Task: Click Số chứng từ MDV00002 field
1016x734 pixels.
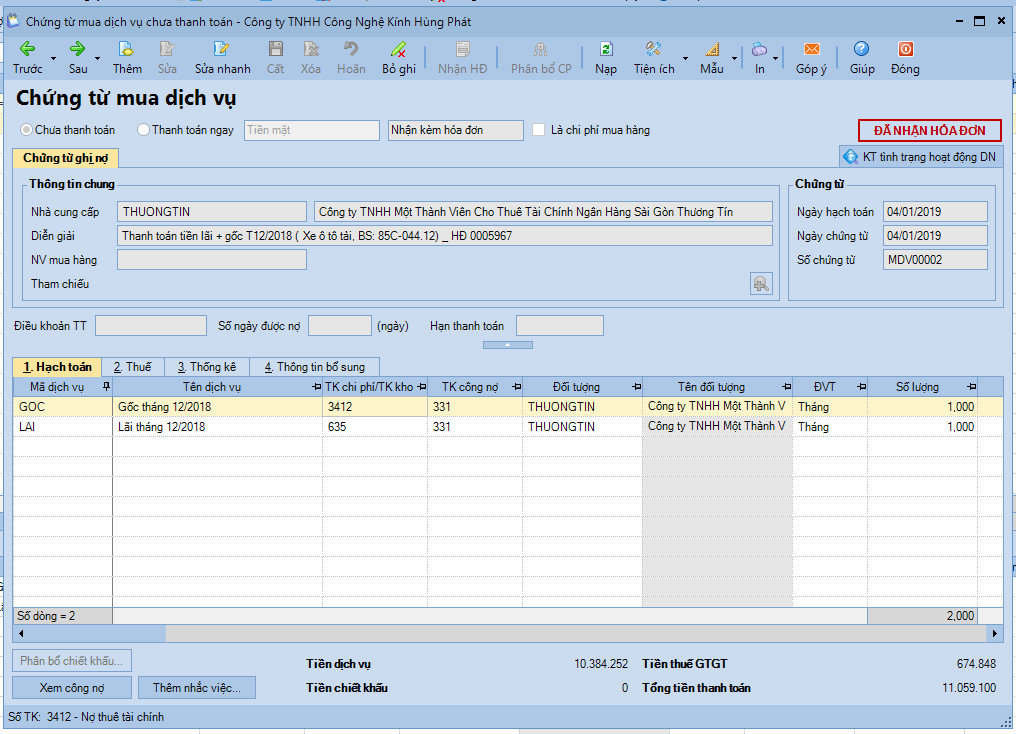Action: (x=934, y=260)
